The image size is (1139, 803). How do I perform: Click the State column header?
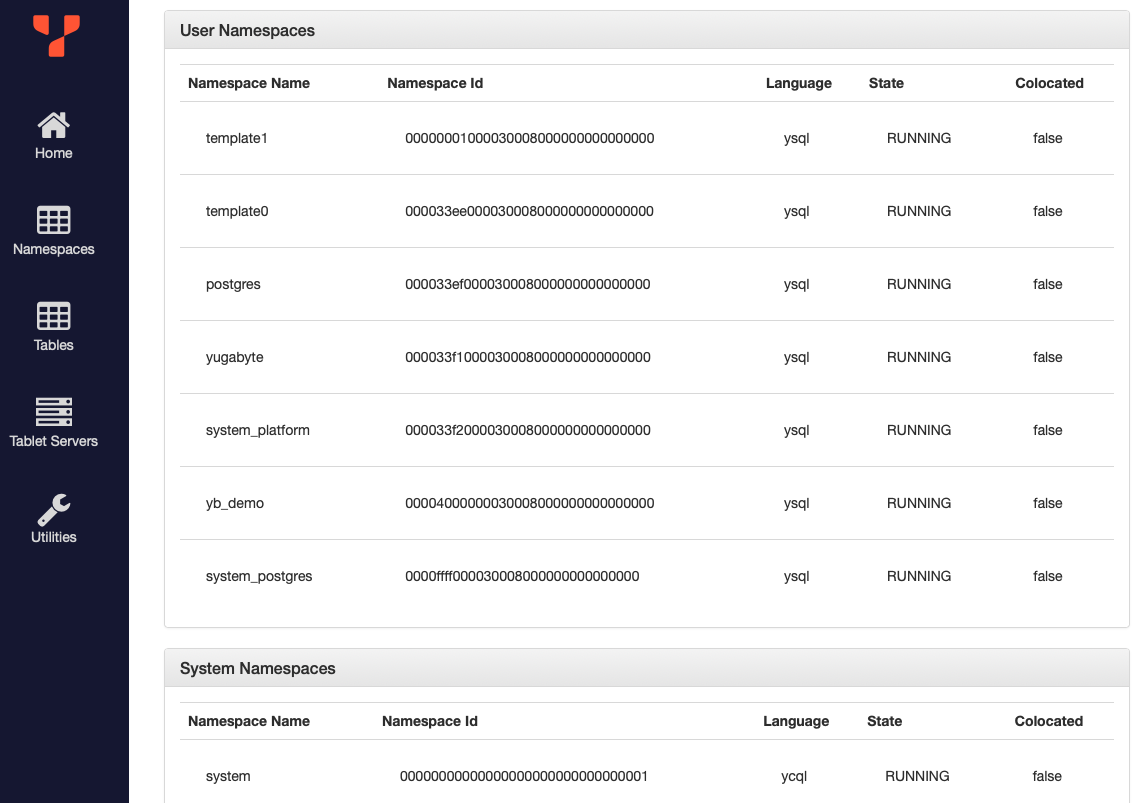pos(886,83)
